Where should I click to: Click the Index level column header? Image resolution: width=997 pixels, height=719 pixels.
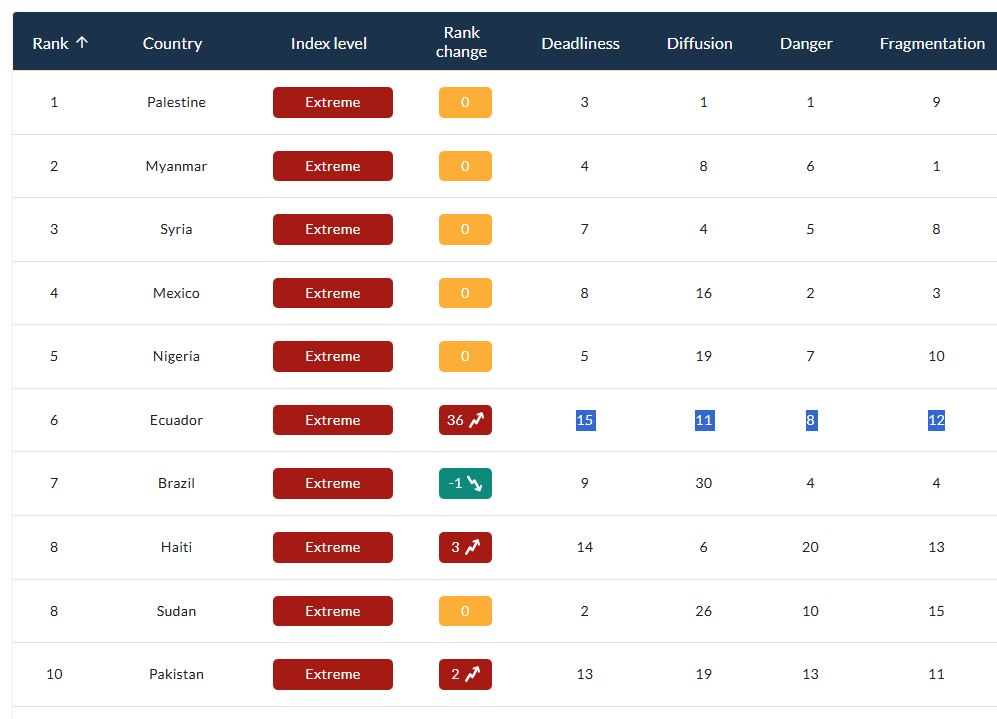click(x=329, y=43)
